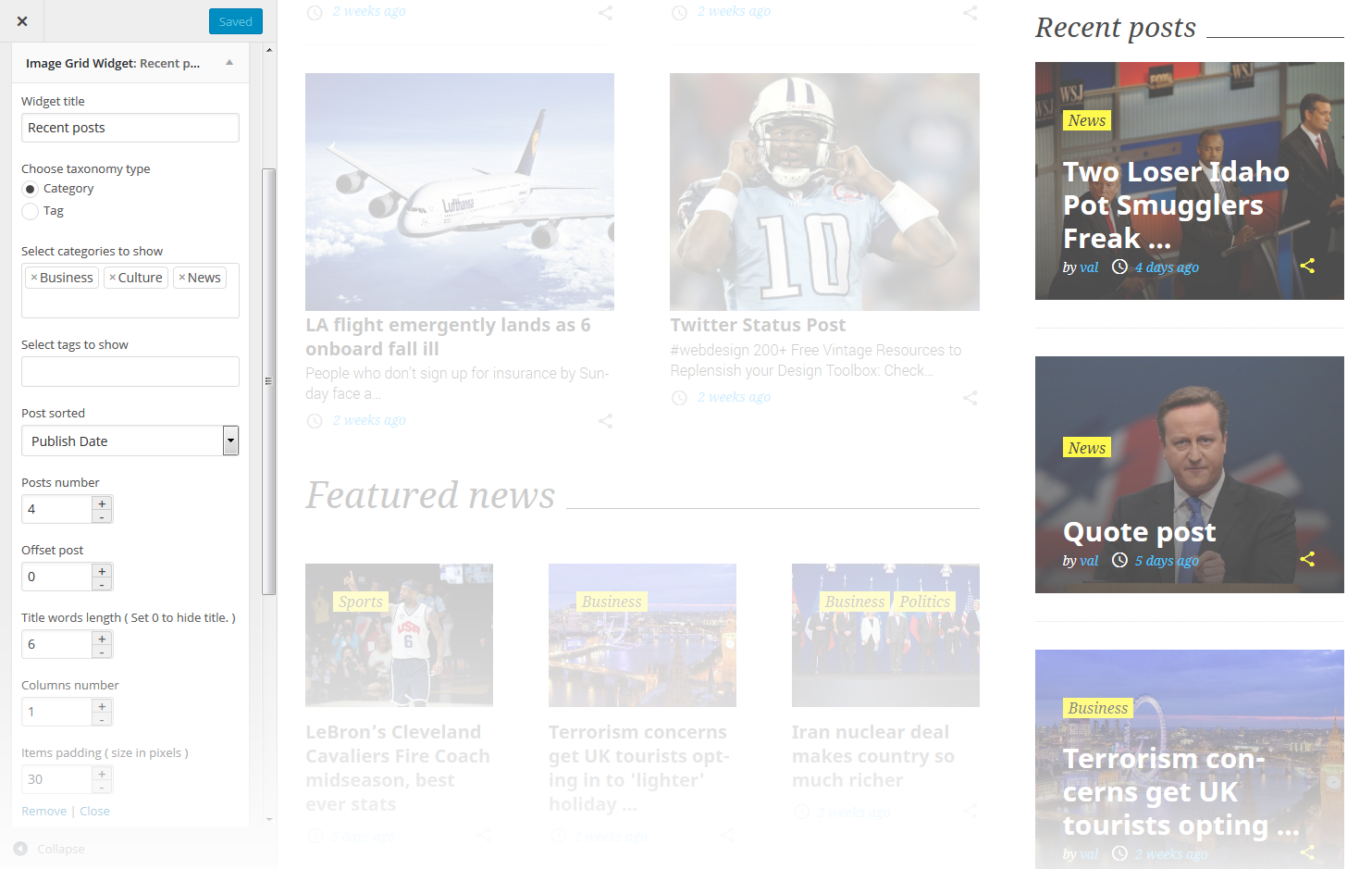The width and height of the screenshot is (1372, 869).
Task: Click share icon on Twitter Status Post
Action: (x=970, y=398)
